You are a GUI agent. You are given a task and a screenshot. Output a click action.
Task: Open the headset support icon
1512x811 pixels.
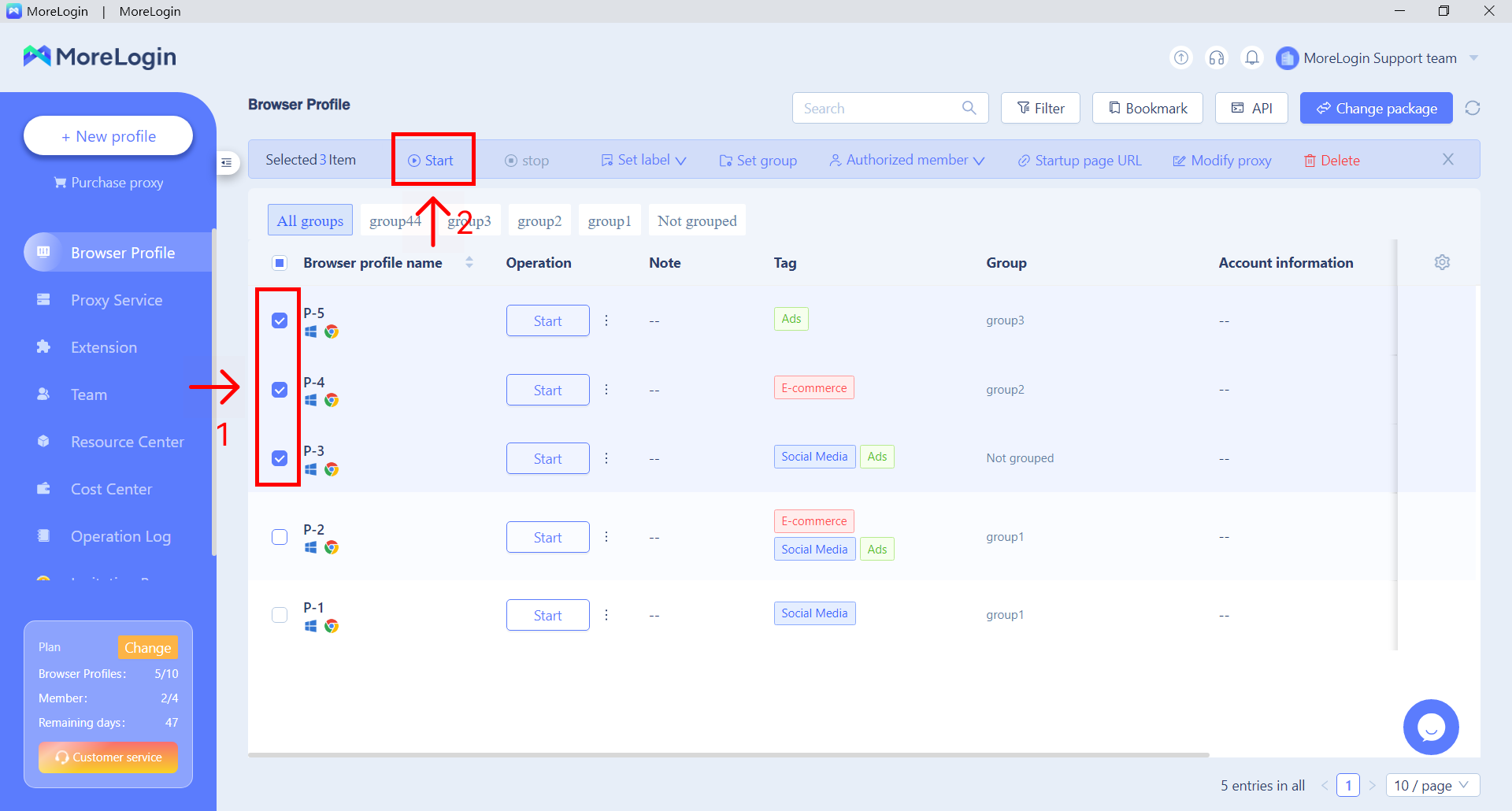tap(1217, 57)
